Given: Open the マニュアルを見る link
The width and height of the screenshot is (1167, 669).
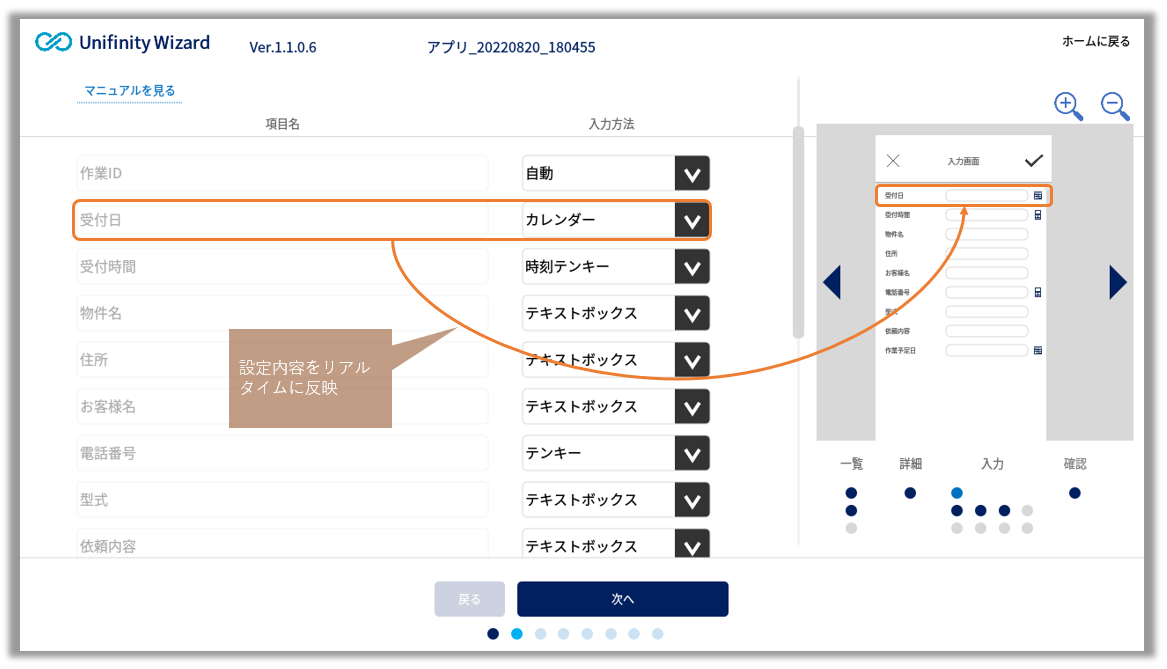Looking at the screenshot, I should pyautogui.click(x=129, y=89).
